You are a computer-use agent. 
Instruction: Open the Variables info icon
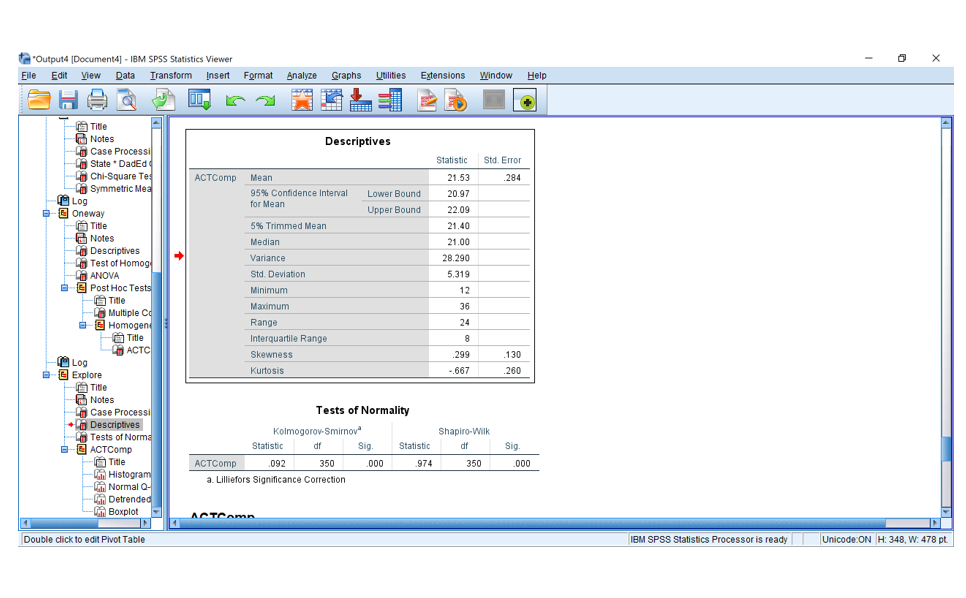[390, 100]
